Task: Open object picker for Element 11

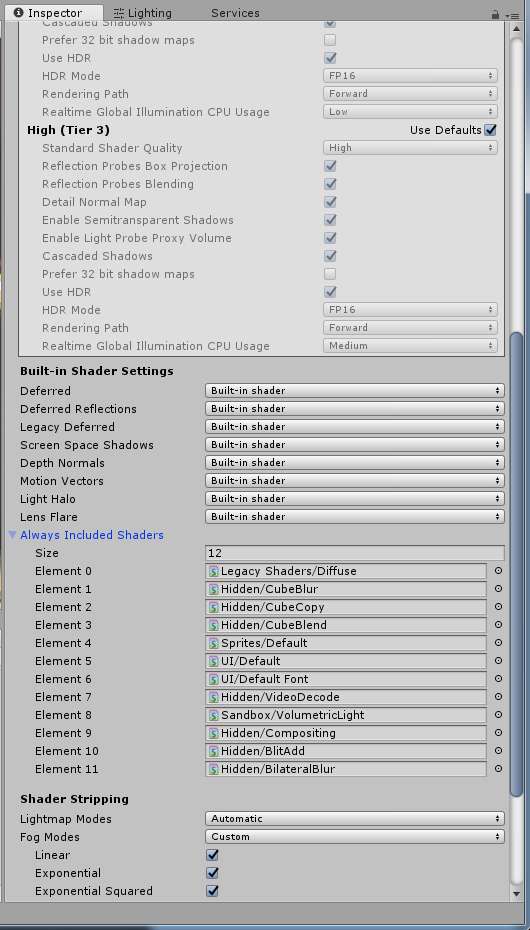Action: [498, 769]
